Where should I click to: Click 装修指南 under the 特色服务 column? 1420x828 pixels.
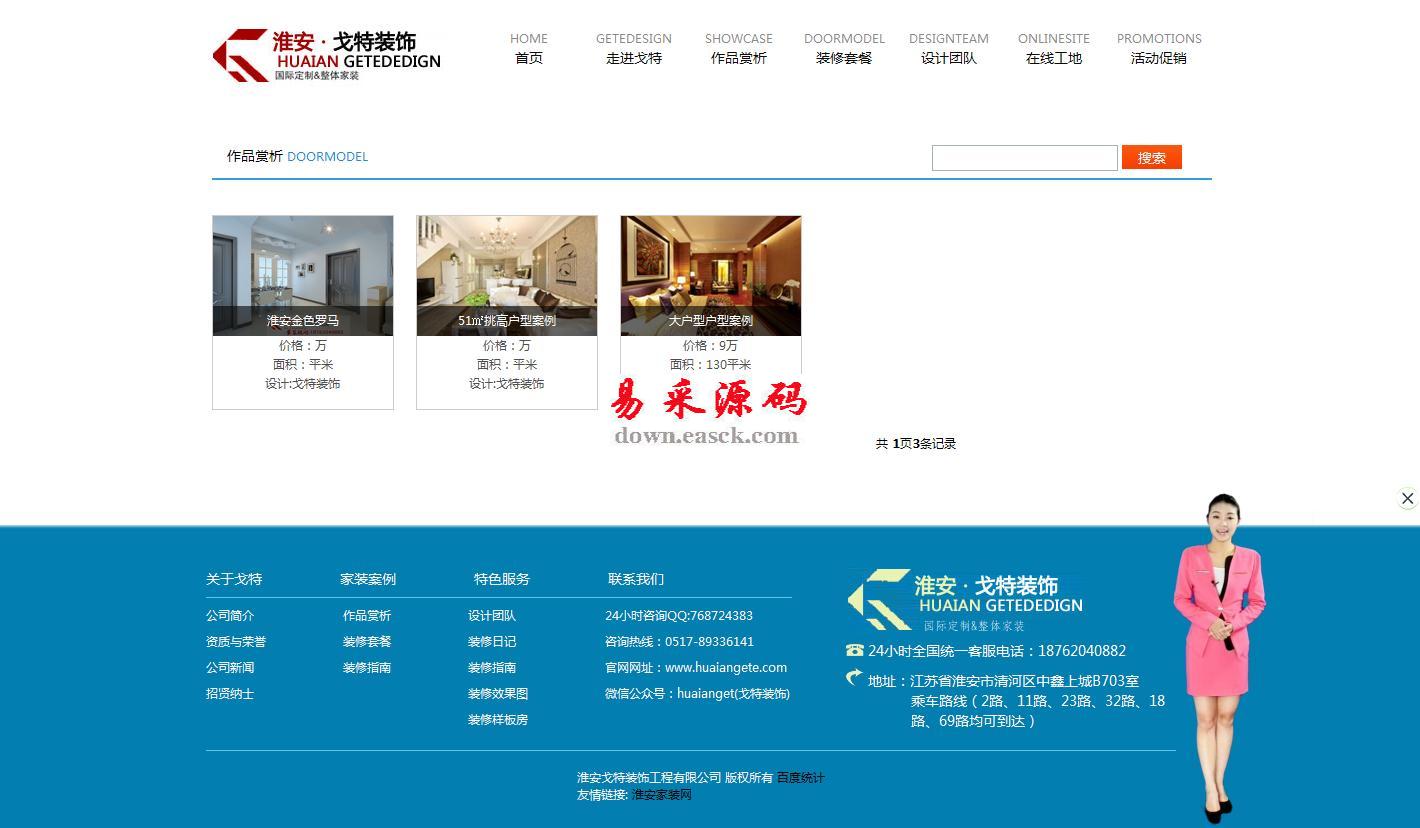click(x=492, y=668)
